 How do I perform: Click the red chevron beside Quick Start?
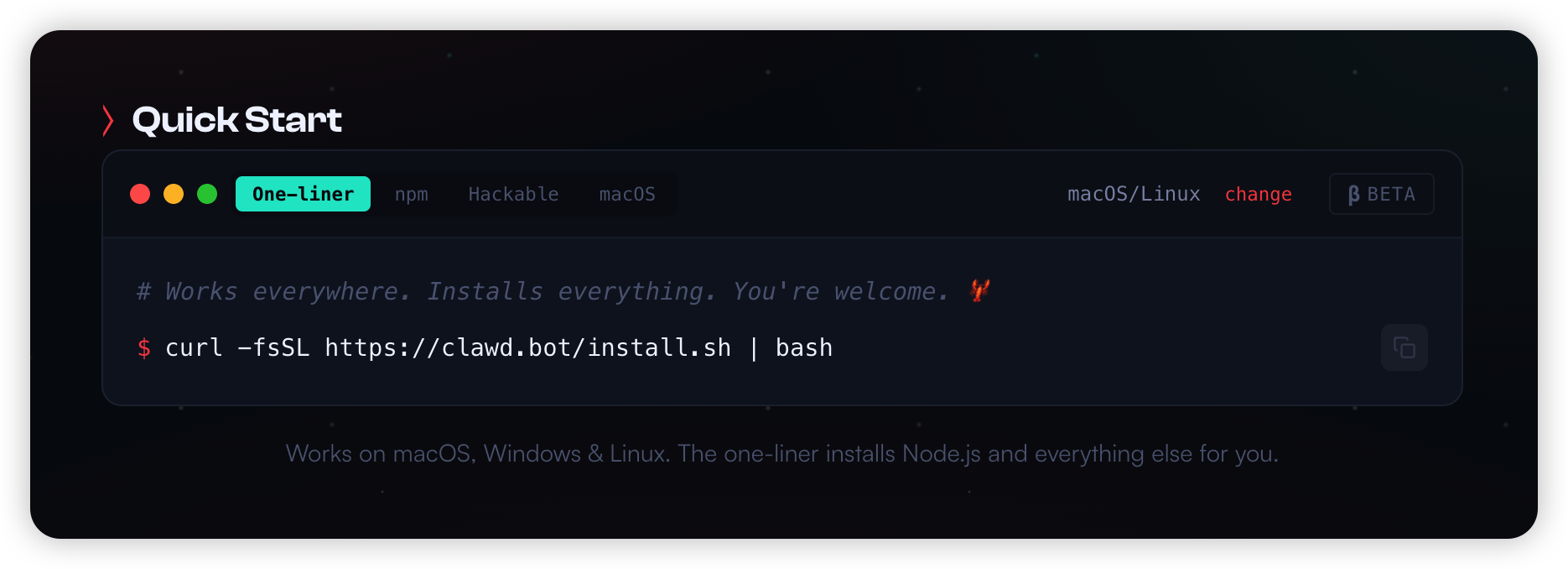pyautogui.click(x=108, y=120)
